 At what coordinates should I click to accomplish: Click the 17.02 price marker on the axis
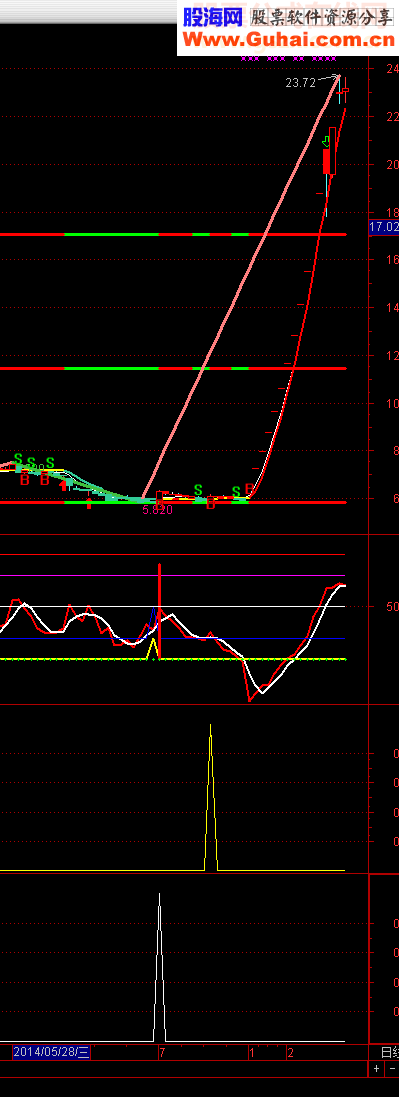384,227
